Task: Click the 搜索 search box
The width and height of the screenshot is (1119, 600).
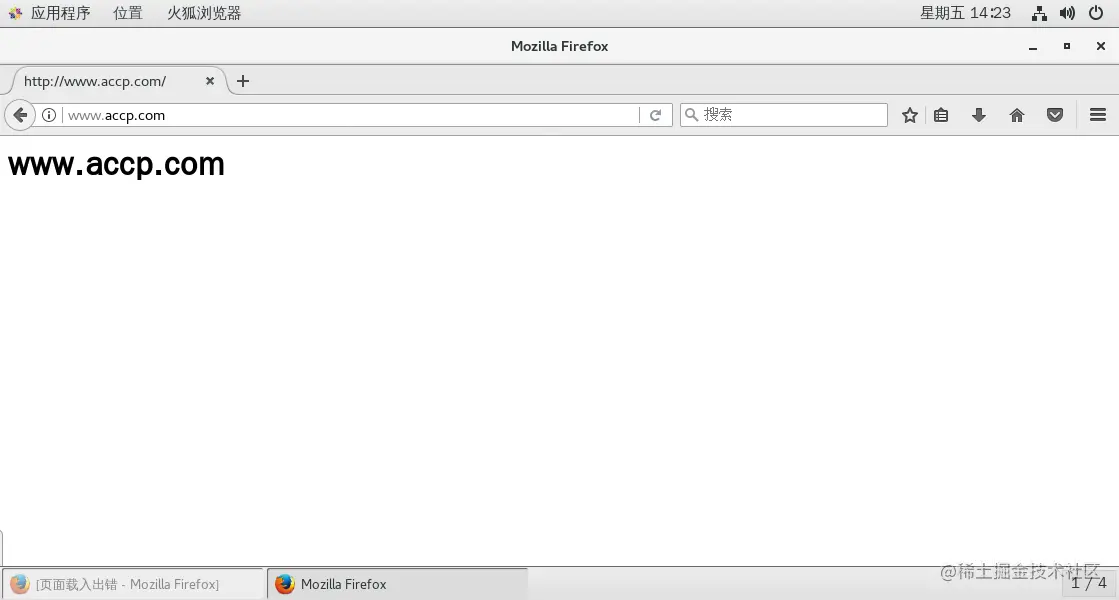Action: 784,115
